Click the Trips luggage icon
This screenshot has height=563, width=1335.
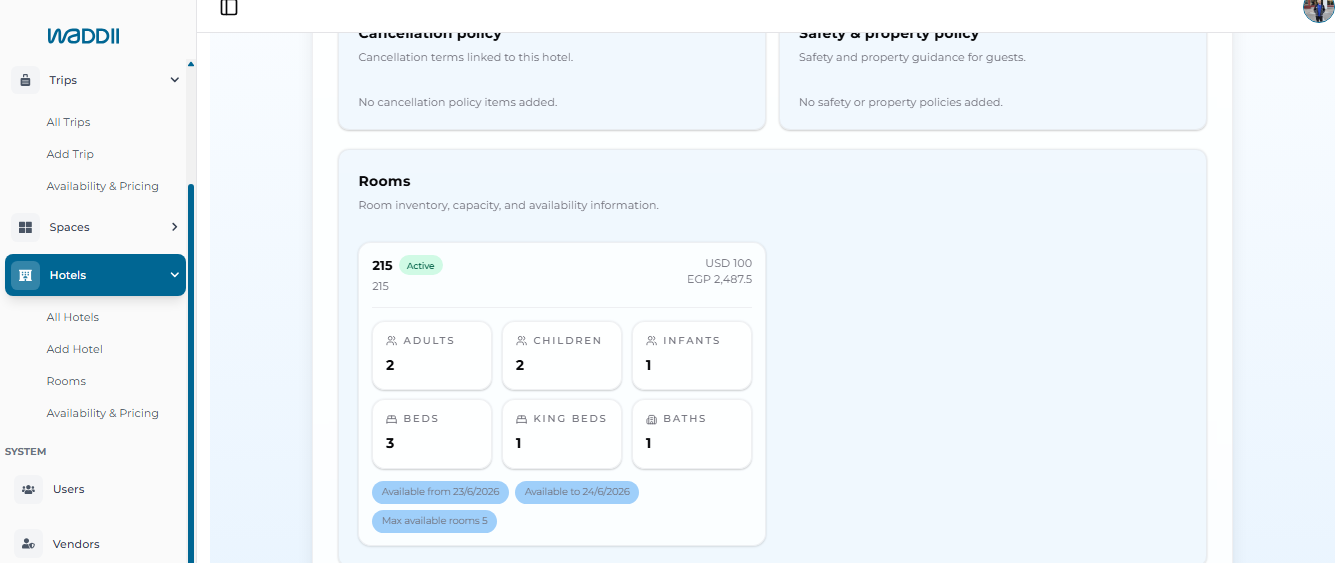click(26, 80)
